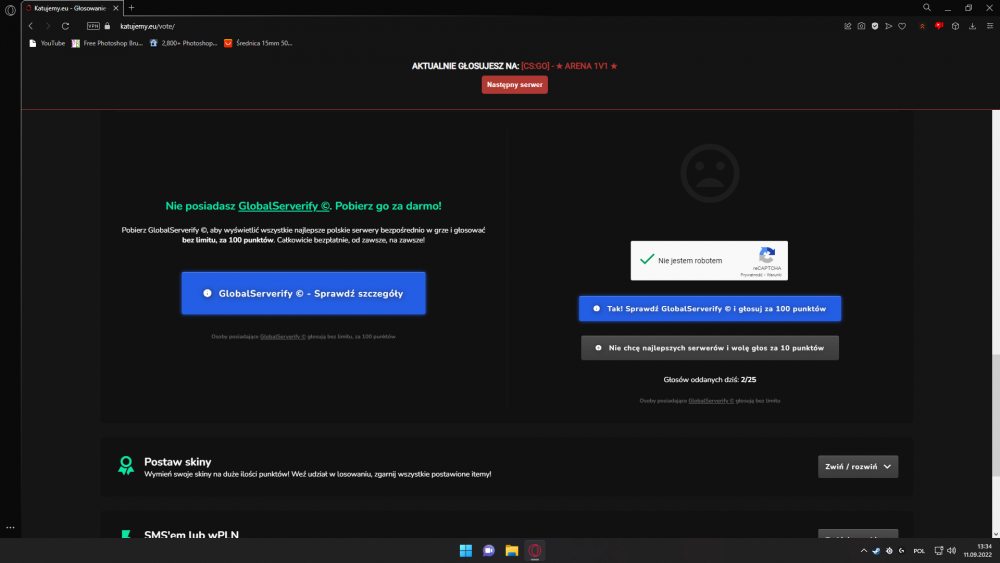
Task: Open File Explorer from taskbar
Action: pos(511,550)
